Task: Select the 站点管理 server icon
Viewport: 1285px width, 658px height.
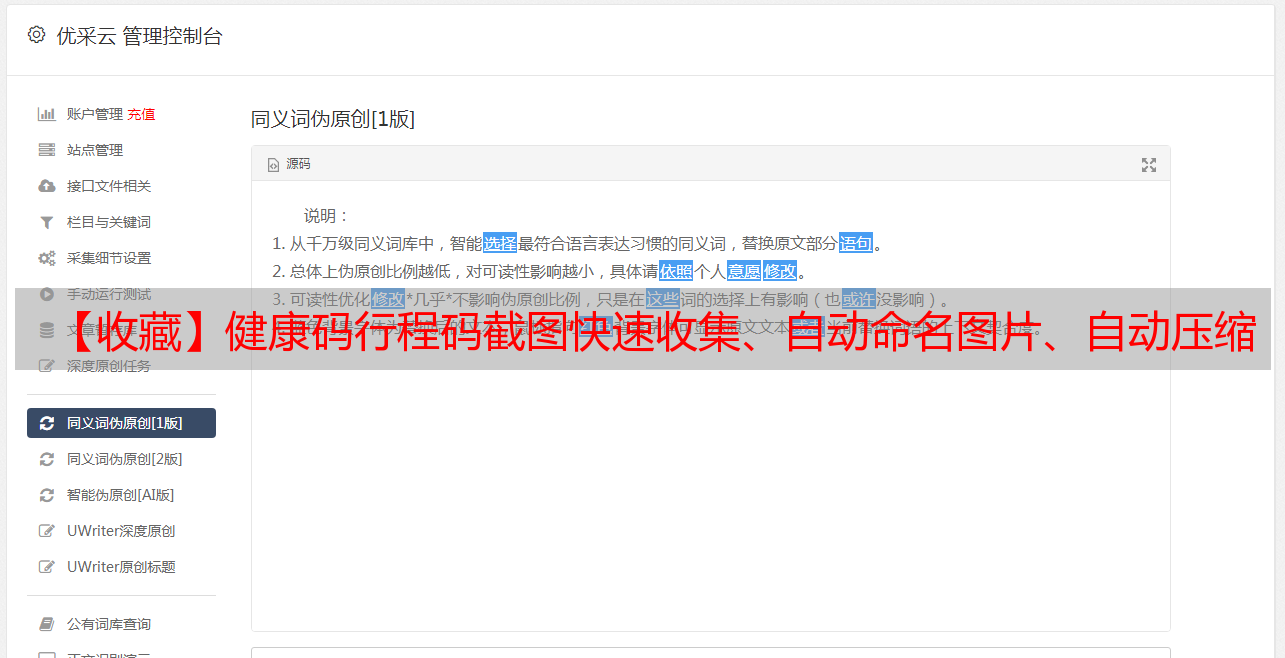Action: coord(46,150)
